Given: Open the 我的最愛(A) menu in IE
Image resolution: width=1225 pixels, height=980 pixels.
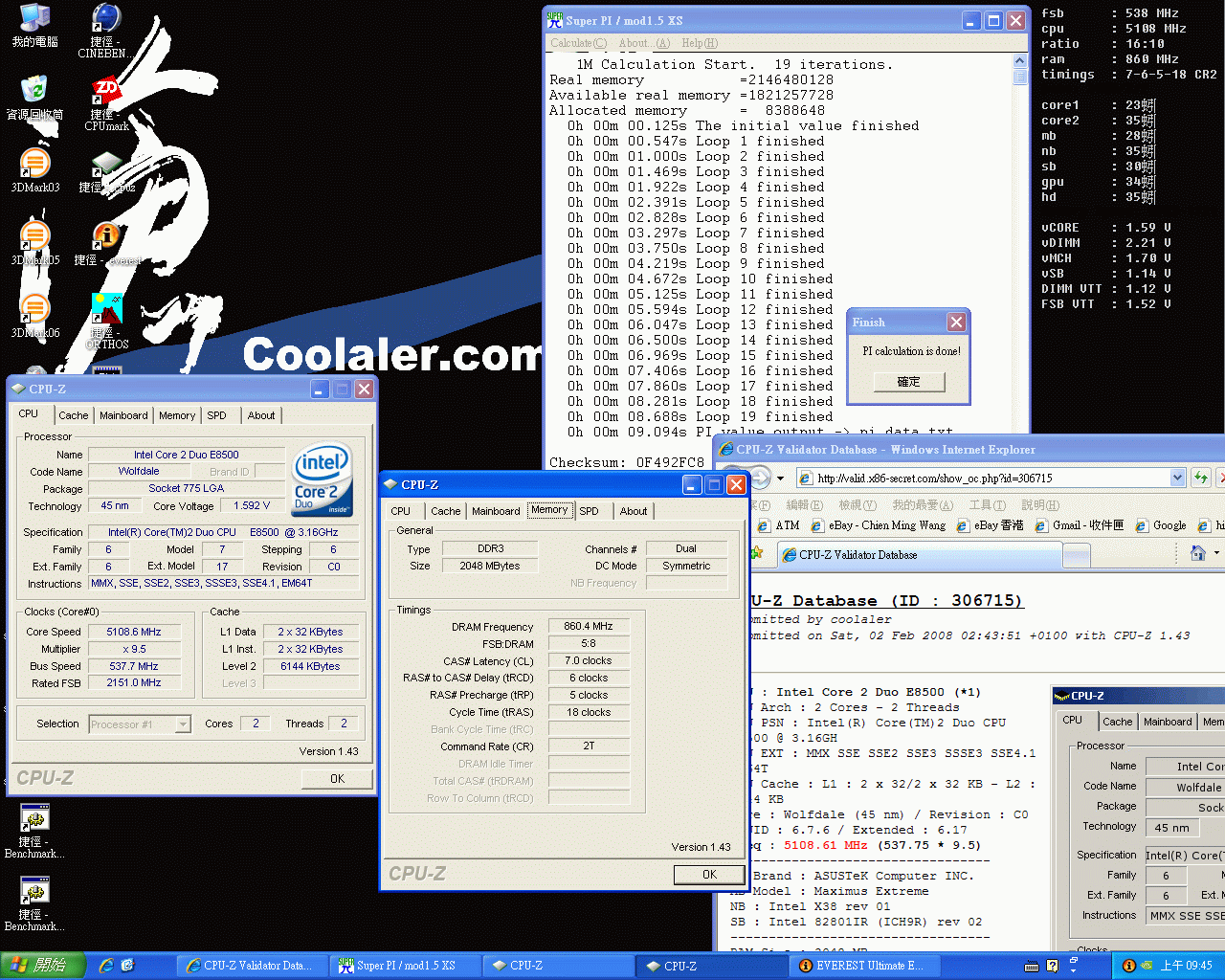Looking at the screenshot, I should (923, 504).
